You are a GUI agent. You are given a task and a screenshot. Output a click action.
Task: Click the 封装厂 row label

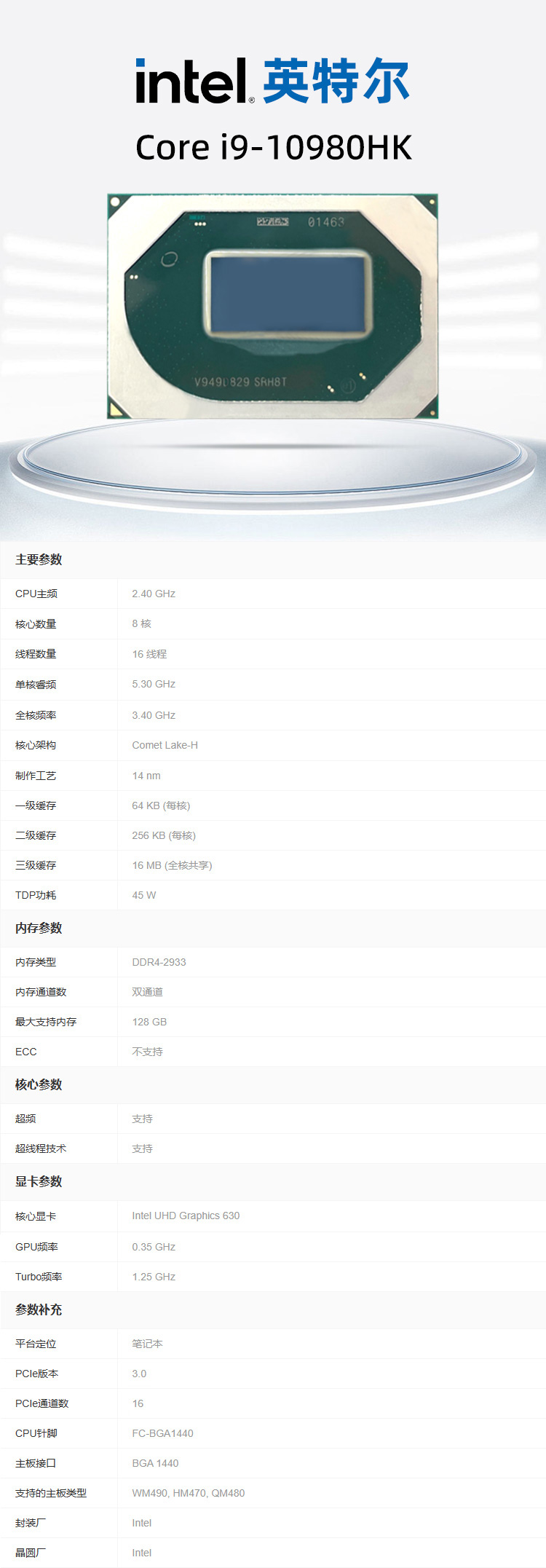[x=31, y=1523]
